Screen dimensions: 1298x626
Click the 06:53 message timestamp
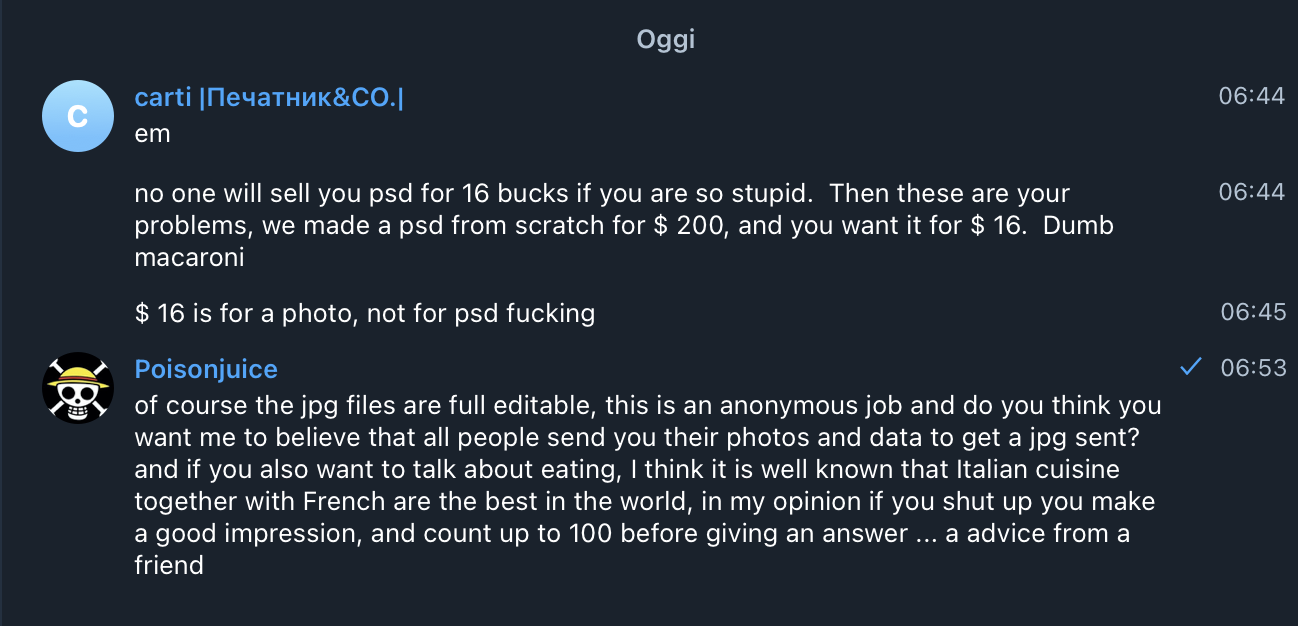coord(1253,368)
